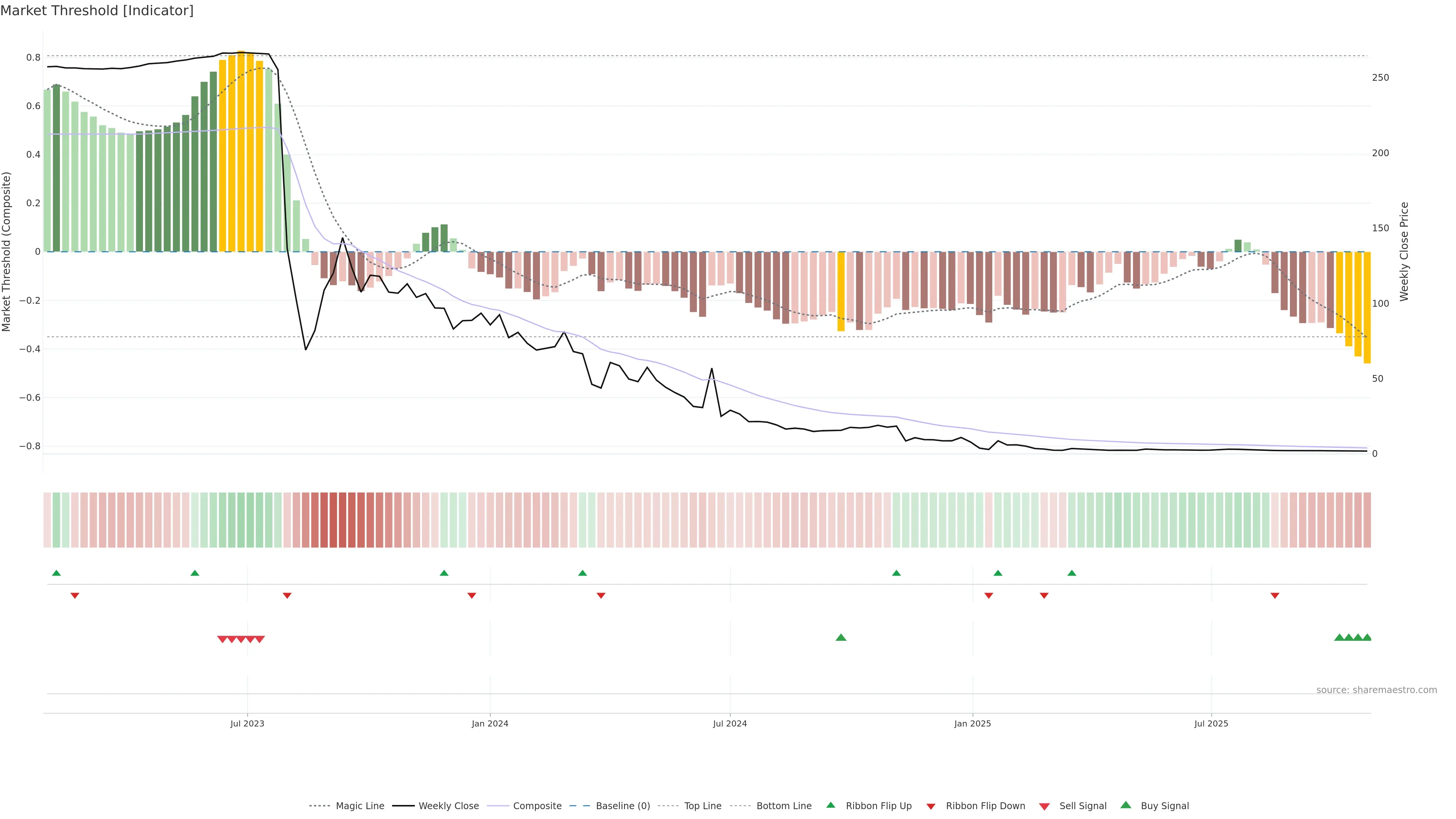The height and width of the screenshot is (819, 1456).
Task: Click the lone buy signal triangle near October 2024
Action: (x=841, y=637)
